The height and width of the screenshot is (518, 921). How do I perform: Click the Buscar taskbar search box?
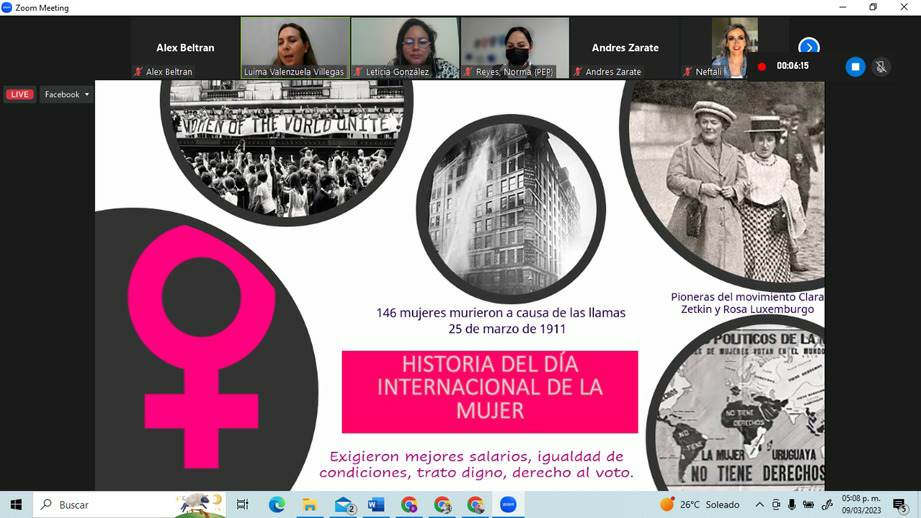(x=129, y=504)
